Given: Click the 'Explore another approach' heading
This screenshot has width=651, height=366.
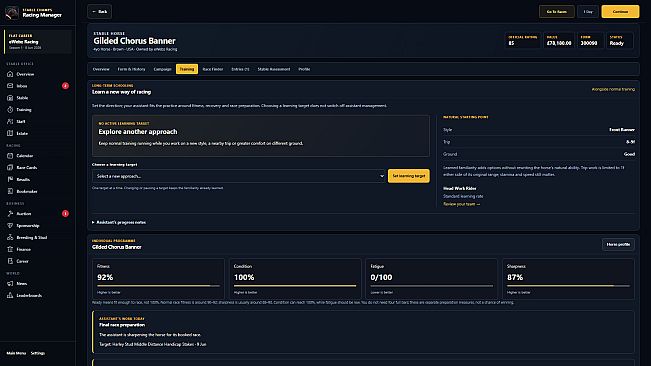Looking at the screenshot, I should pyautogui.click(x=138, y=132).
